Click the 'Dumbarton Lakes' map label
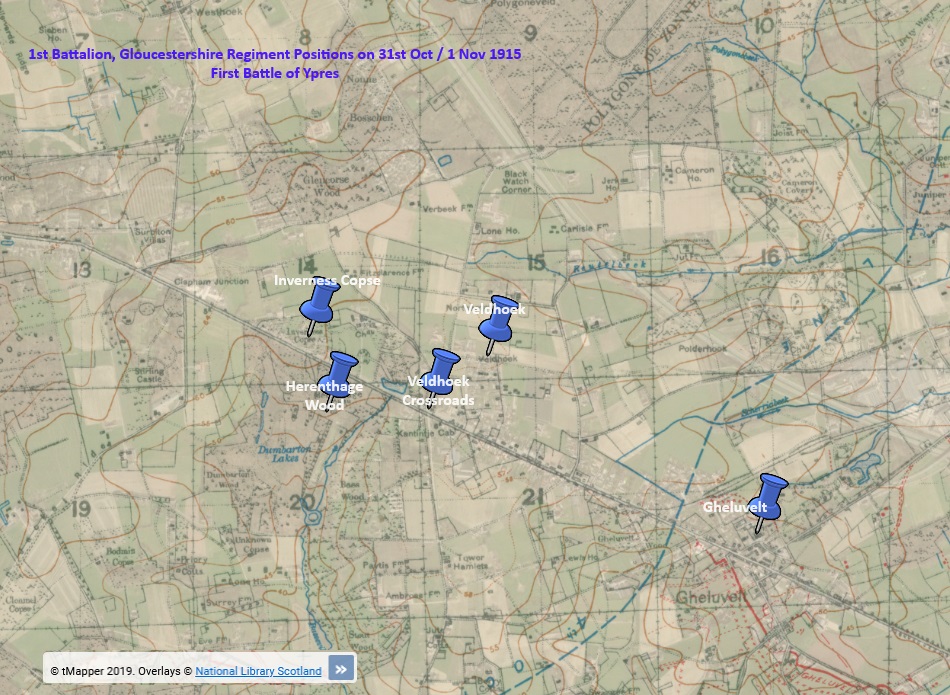This screenshot has width=950, height=695. [284, 453]
